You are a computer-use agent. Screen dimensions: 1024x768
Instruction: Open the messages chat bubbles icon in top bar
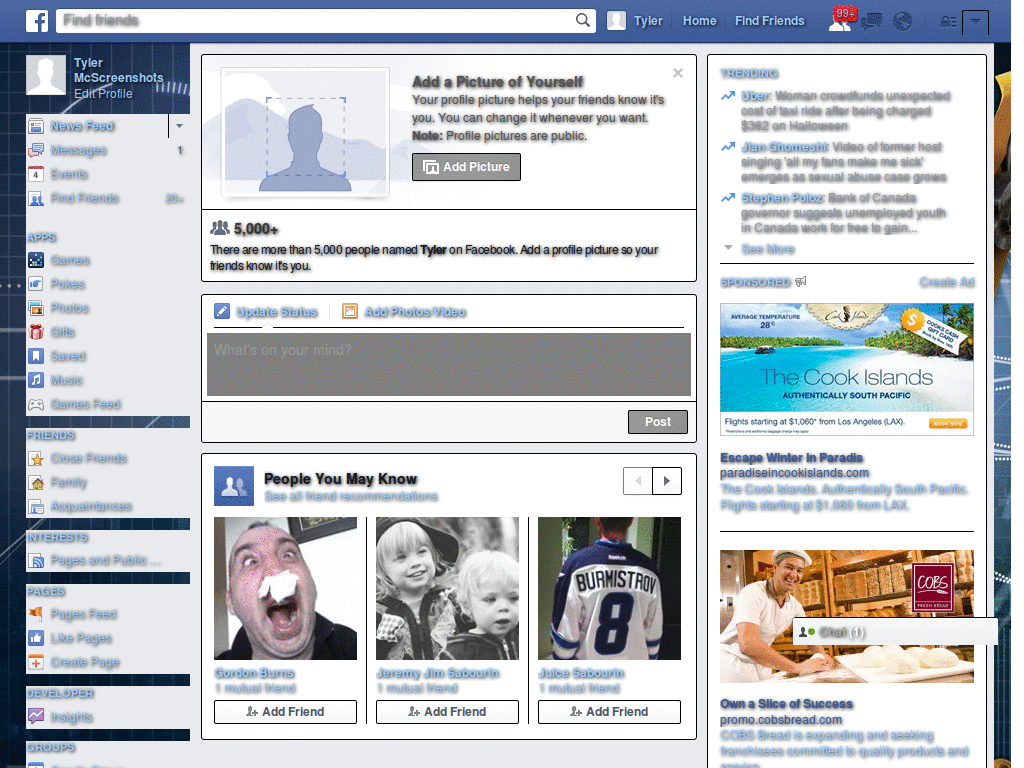pyautogui.click(x=871, y=22)
